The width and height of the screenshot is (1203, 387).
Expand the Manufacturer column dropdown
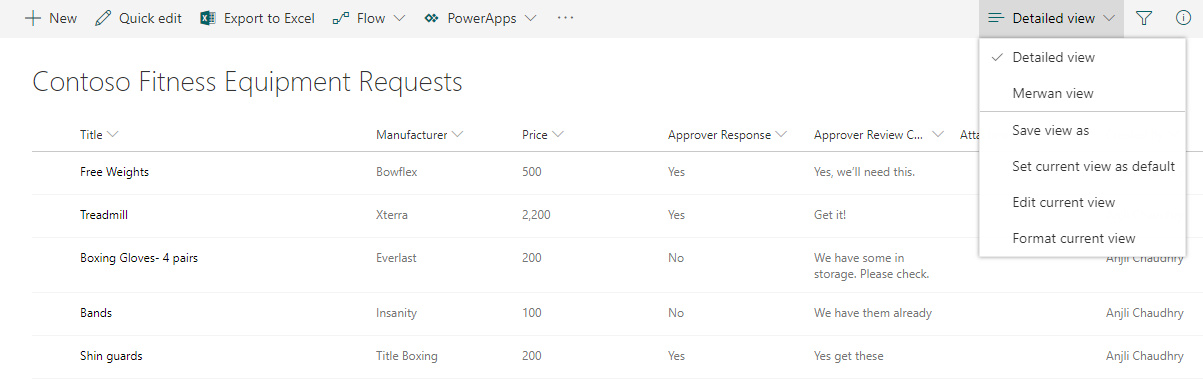pos(457,134)
